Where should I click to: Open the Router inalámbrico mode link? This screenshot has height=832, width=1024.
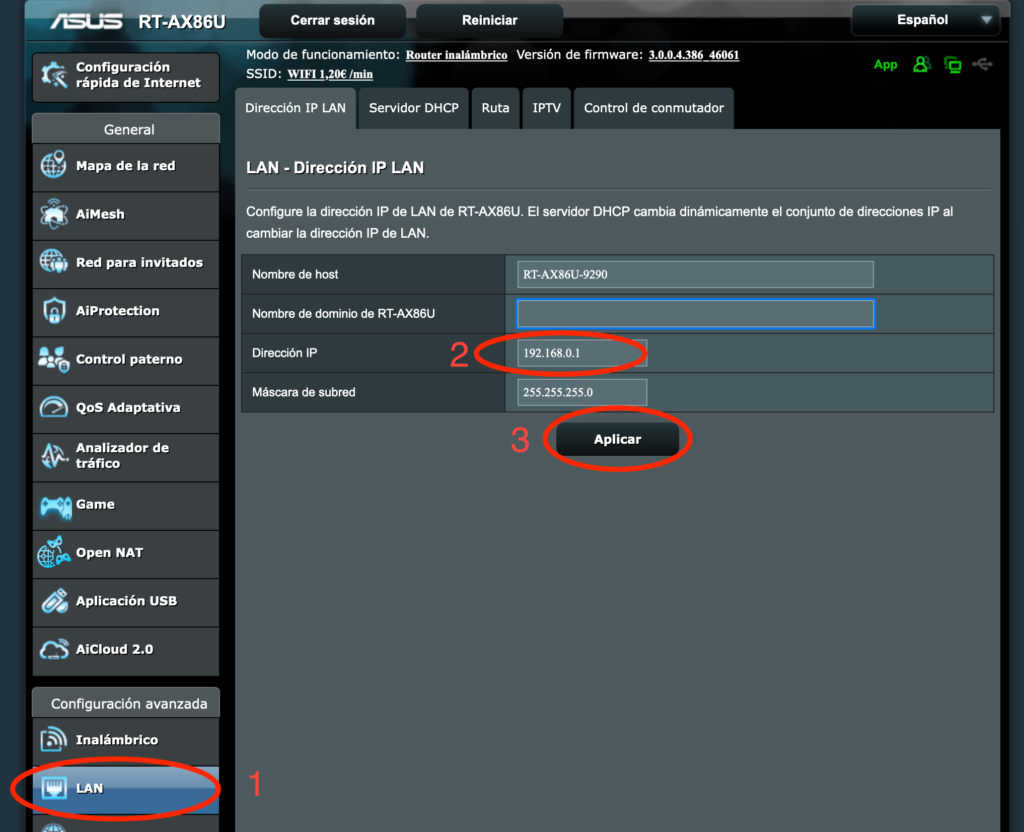(456, 55)
